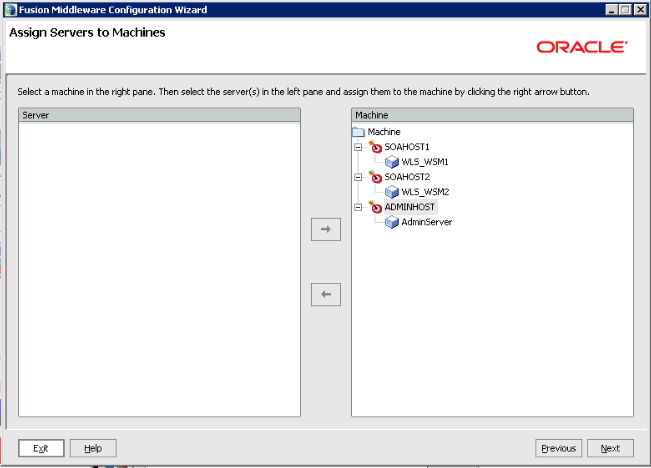Click the Machine root folder icon
Screen dimensions: 651x468
(x=358, y=132)
